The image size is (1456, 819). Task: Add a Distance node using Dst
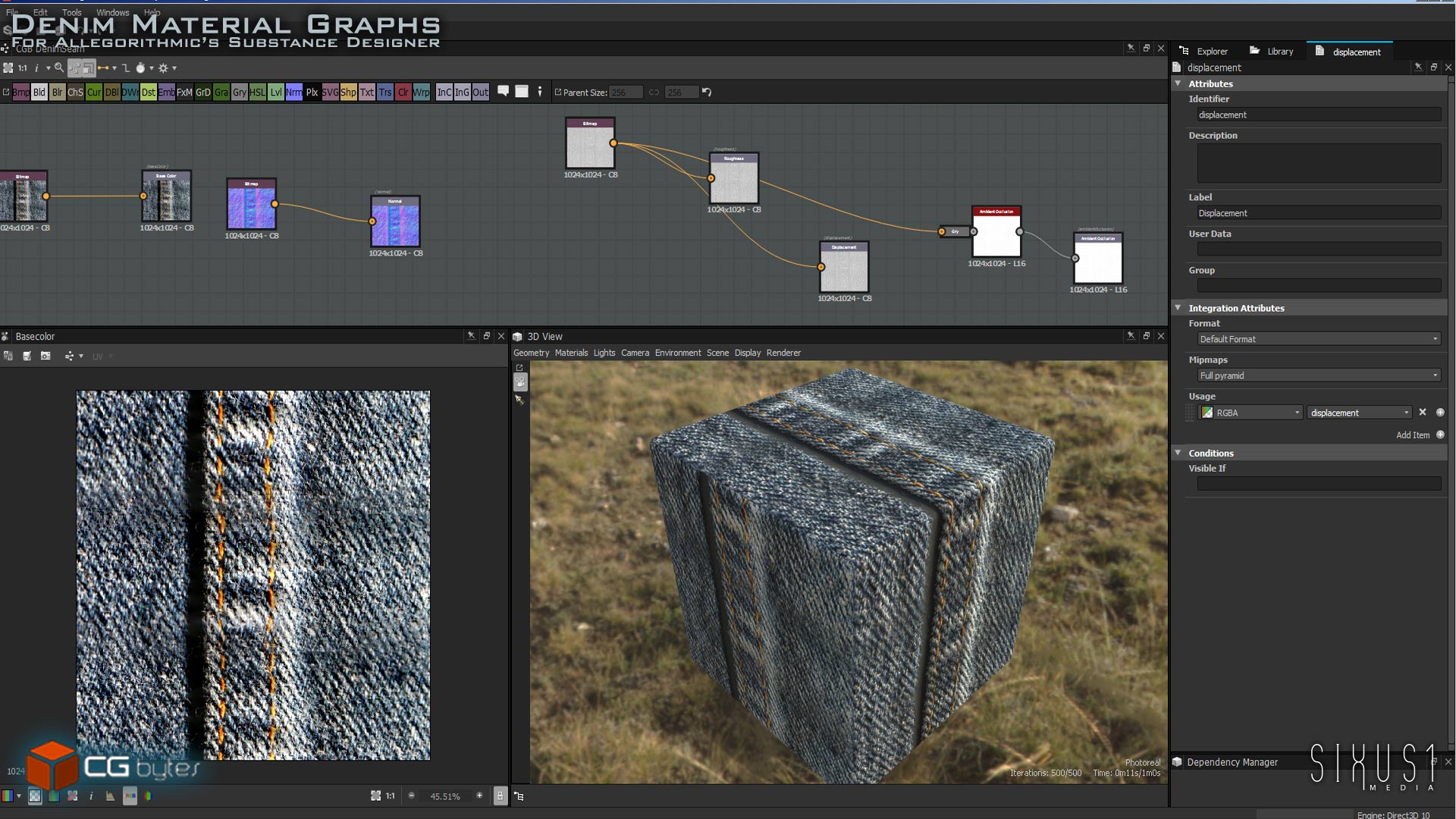149,93
